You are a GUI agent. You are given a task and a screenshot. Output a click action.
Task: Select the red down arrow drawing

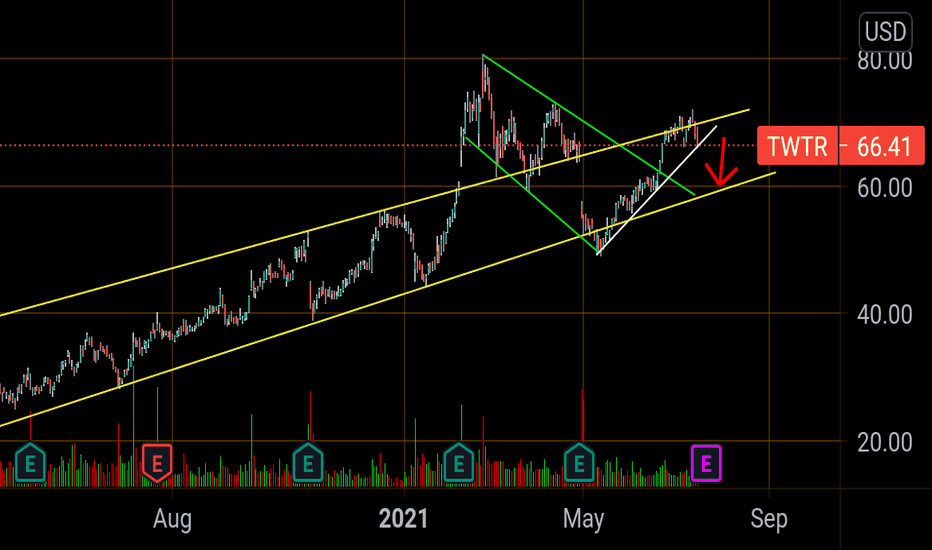(x=721, y=162)
